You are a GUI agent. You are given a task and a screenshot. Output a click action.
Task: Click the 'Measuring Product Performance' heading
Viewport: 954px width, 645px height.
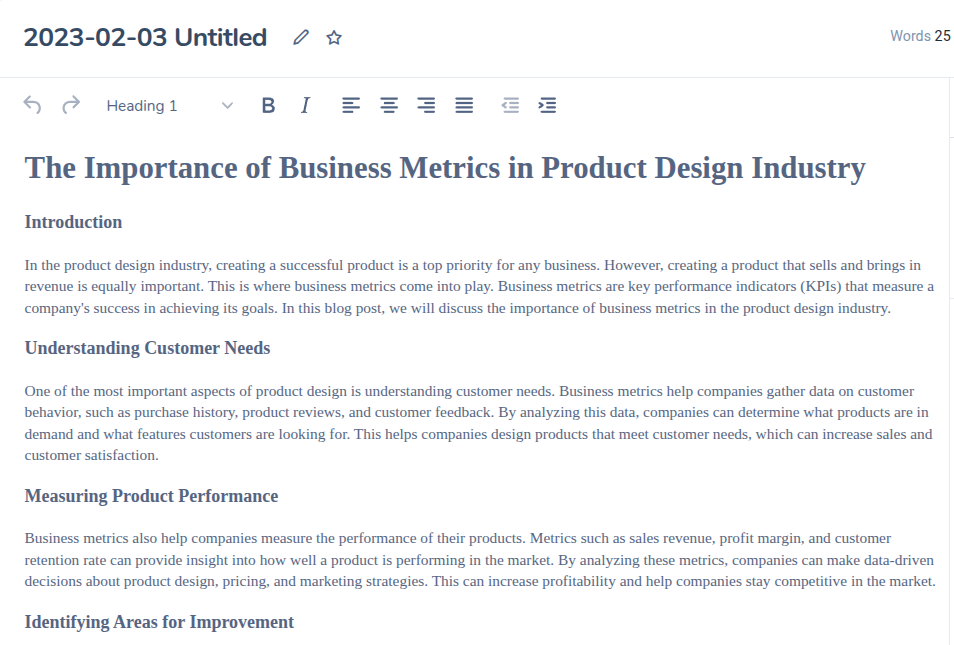coord(151,496)
